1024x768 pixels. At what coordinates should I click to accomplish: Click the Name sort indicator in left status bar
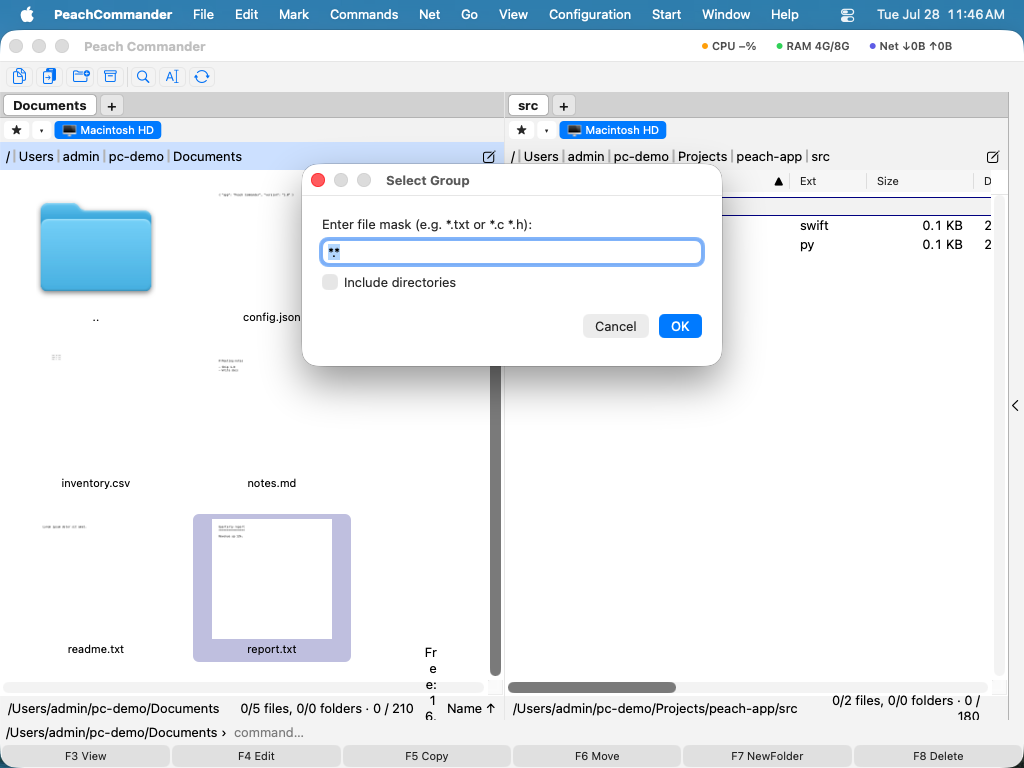tap(471, 709)
